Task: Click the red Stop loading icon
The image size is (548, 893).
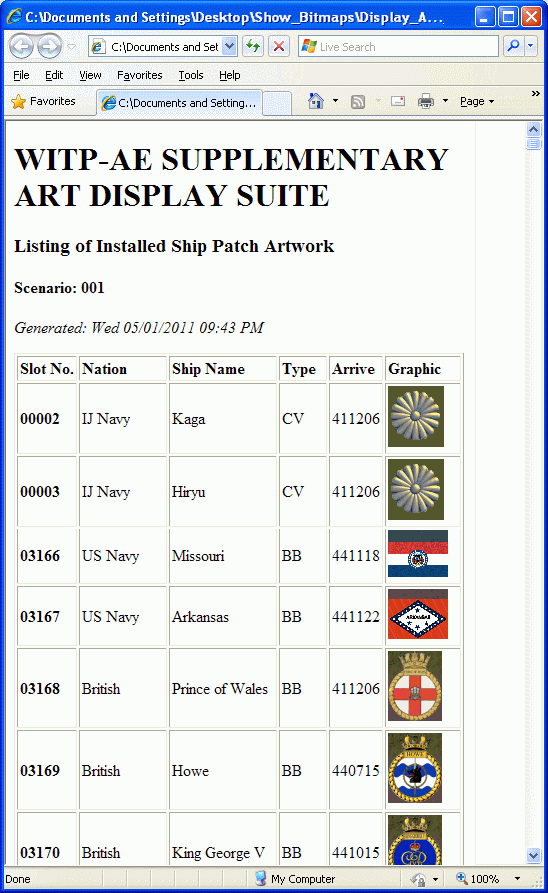Action: (x=279, y=46)
